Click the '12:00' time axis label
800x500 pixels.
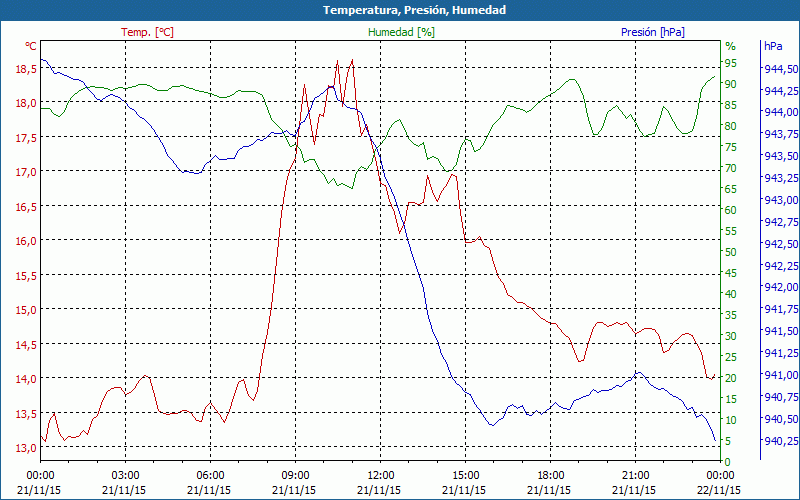[380, 476]
